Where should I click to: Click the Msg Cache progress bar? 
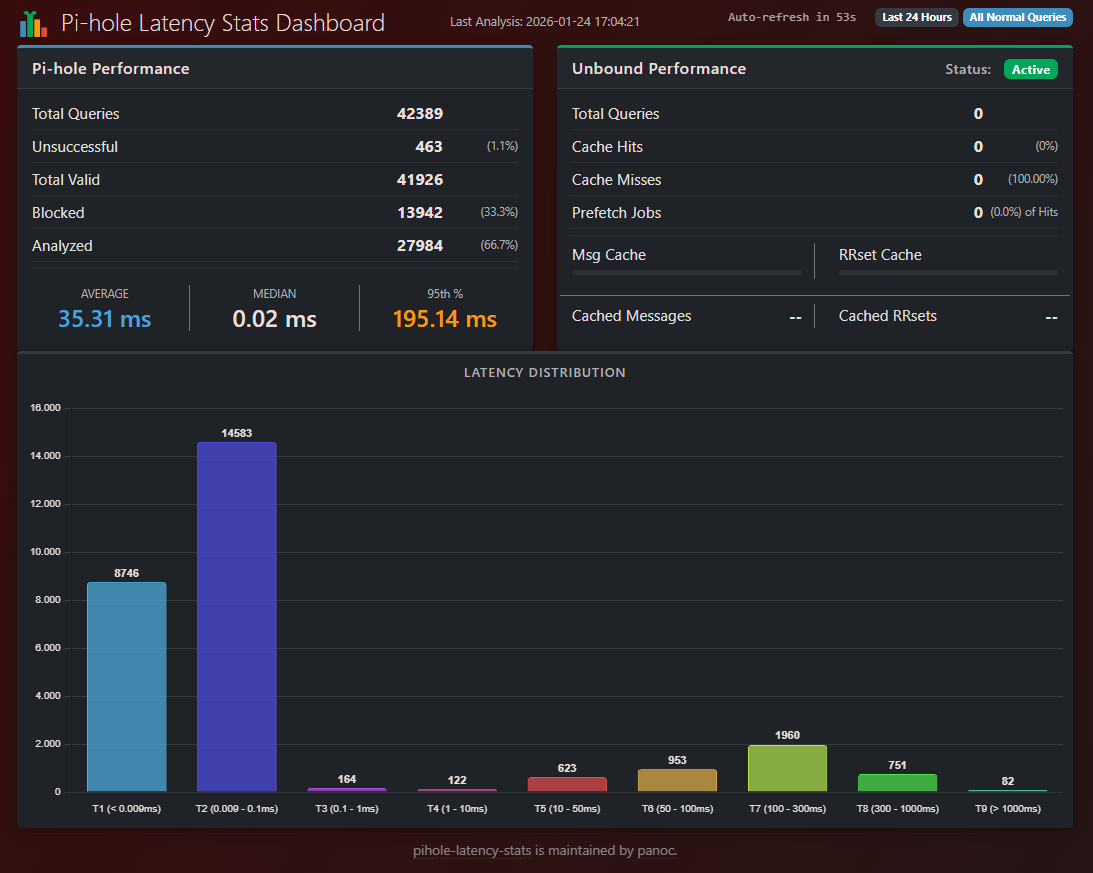tap(686, 272)
